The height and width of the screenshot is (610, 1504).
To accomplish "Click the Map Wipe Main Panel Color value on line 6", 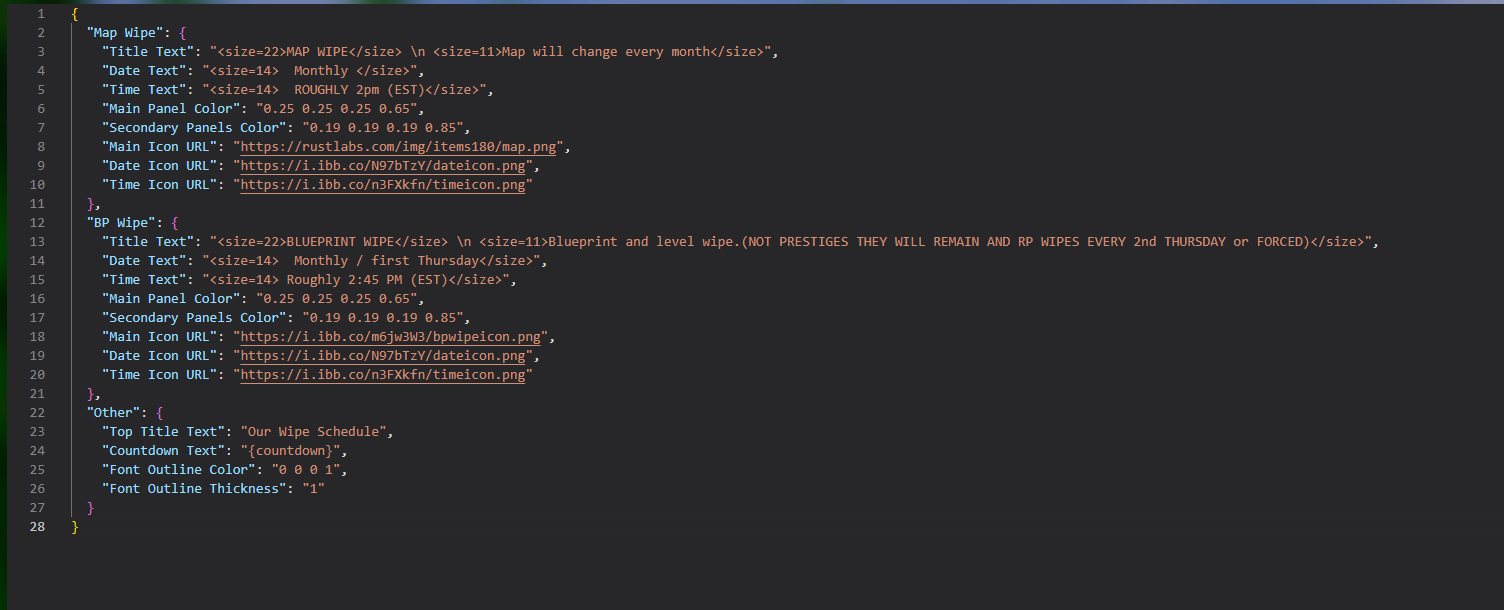I will 339,108.
